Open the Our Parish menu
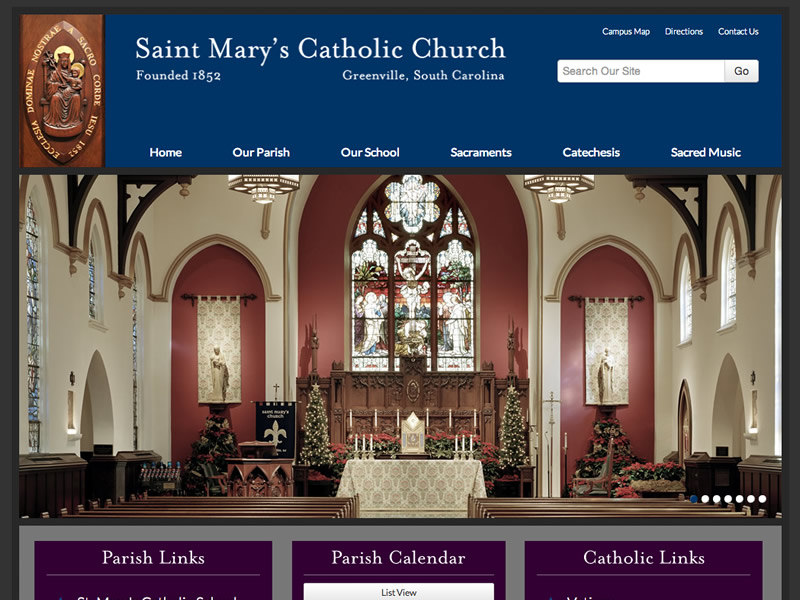This screenshot has height=600, width=800. (x=261, y=152)
